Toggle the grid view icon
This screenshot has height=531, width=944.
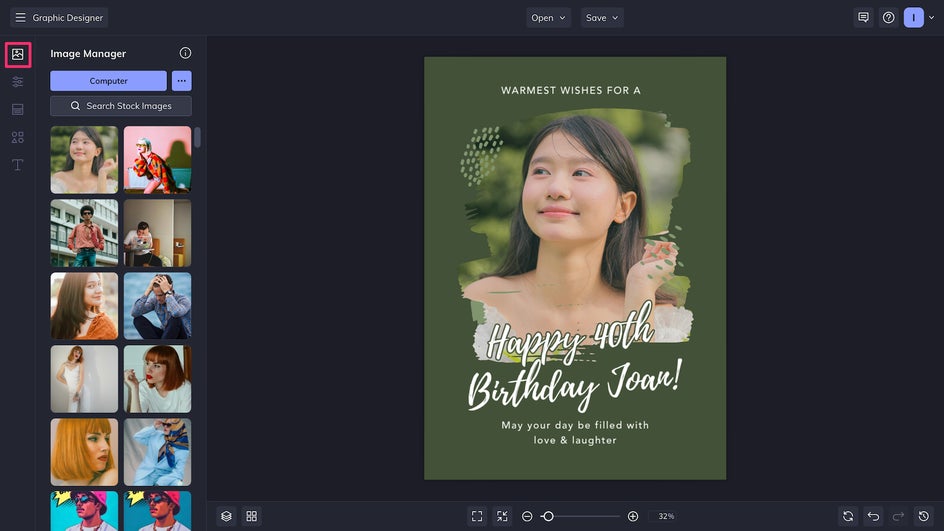[x=252, y=516]
